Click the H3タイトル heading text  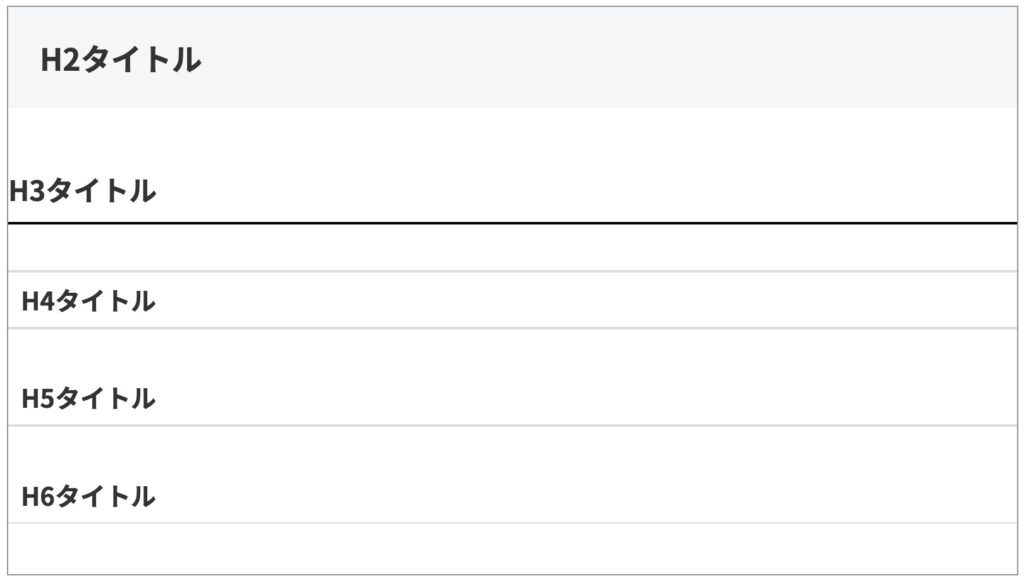pos(83,190)
